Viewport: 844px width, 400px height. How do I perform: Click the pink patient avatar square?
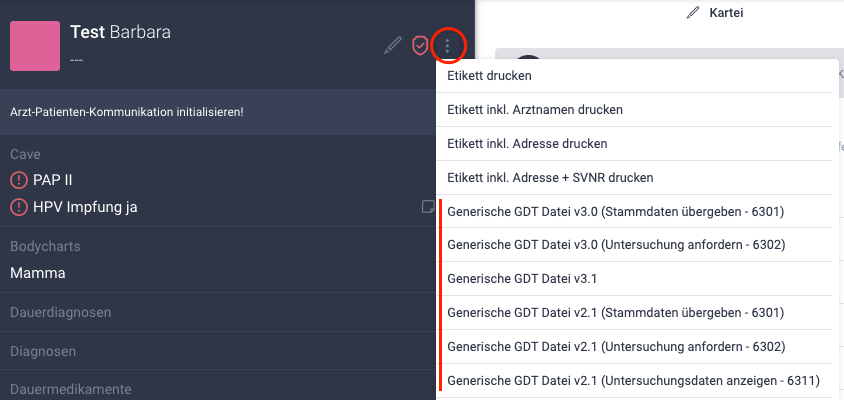point(35,46)
